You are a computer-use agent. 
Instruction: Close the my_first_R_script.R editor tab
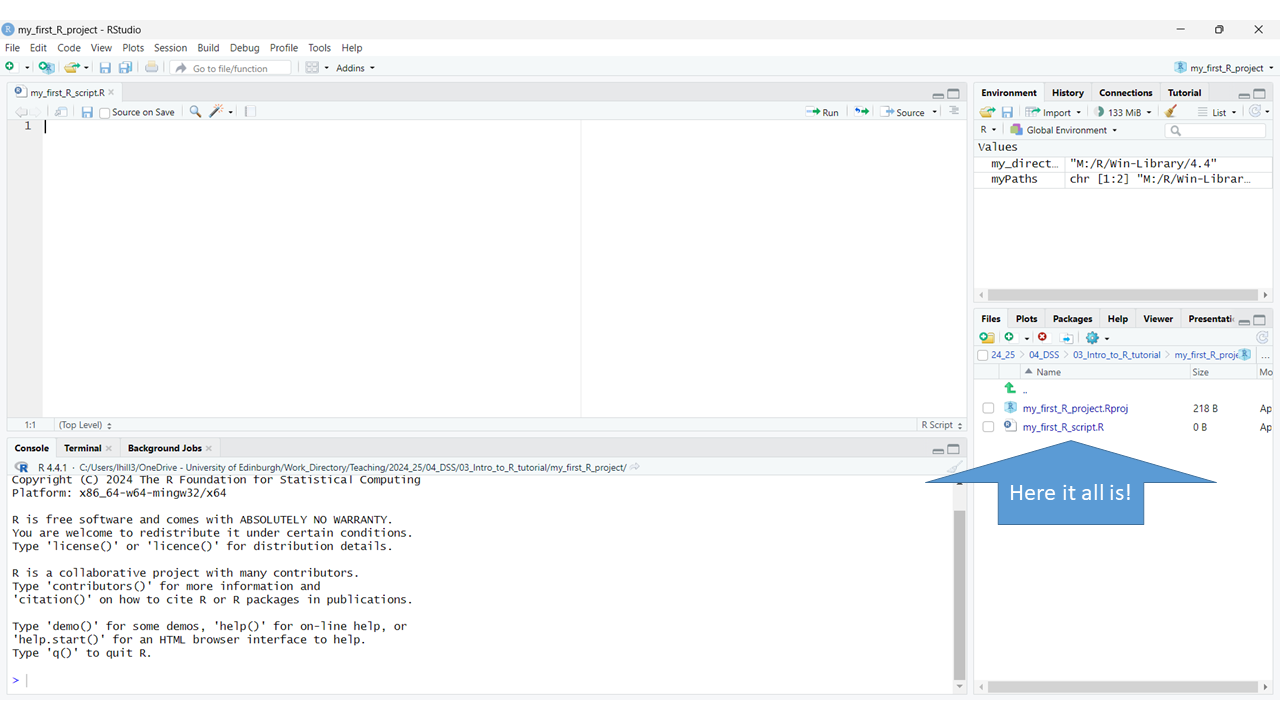[x=111, y=92]
